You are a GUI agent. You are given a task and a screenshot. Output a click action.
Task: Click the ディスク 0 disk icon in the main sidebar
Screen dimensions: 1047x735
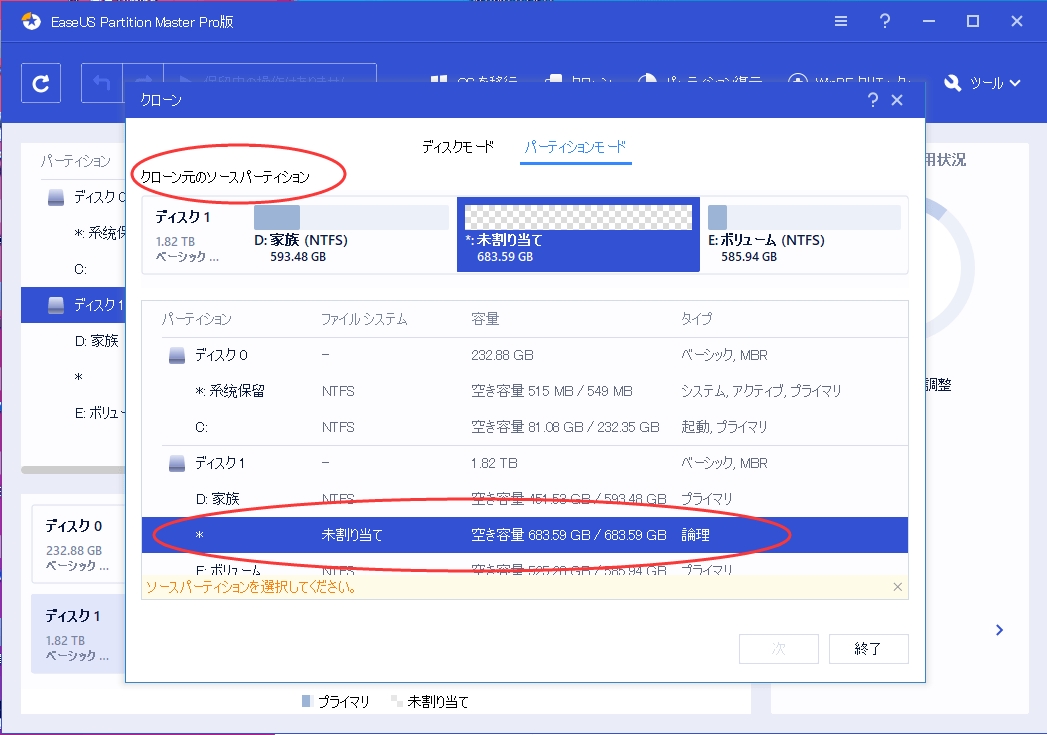[x=56, y=198]
